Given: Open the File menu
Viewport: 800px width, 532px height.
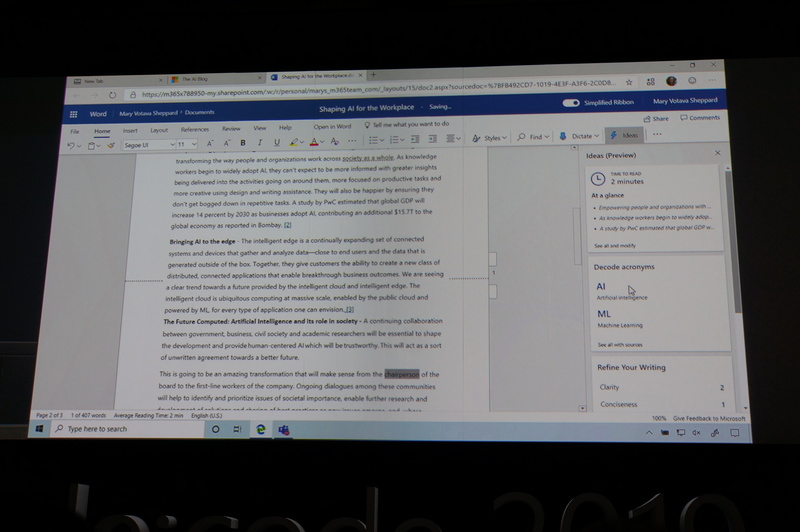Looking at the screenshot, I should (75, 132).
